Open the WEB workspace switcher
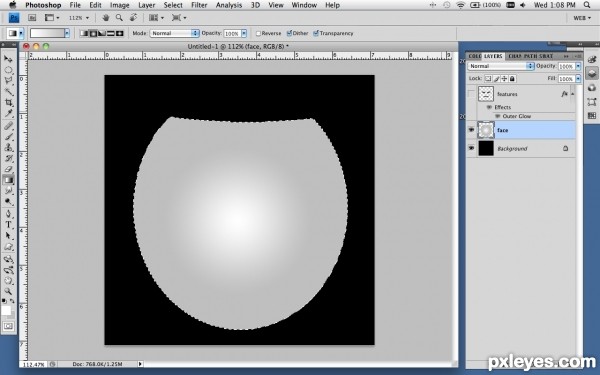Viewport: 600px width, 375px height. click(x=582, y=18)
